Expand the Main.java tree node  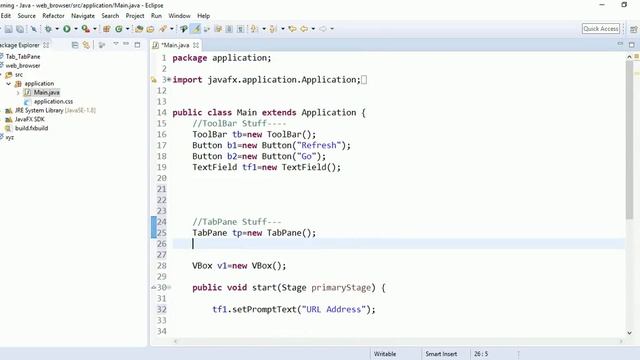pos(18,93)
